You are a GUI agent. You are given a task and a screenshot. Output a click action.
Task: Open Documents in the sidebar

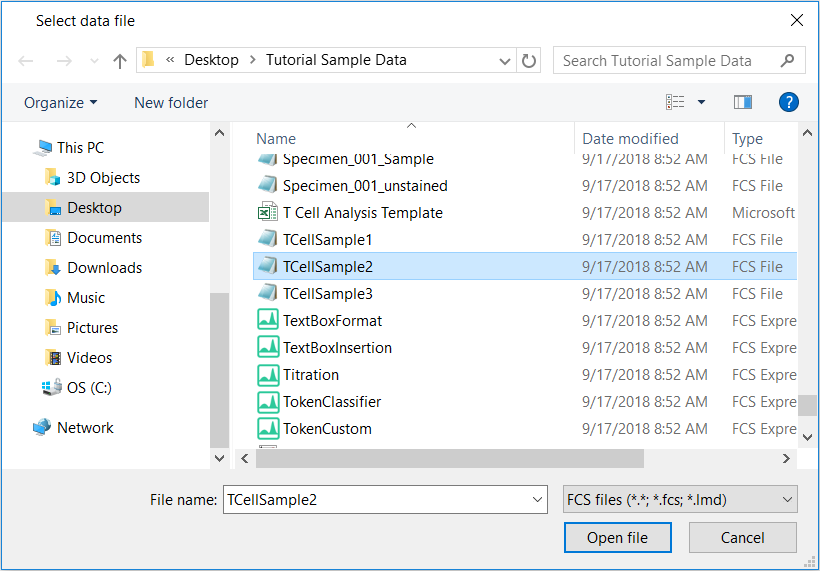(105, 238)
